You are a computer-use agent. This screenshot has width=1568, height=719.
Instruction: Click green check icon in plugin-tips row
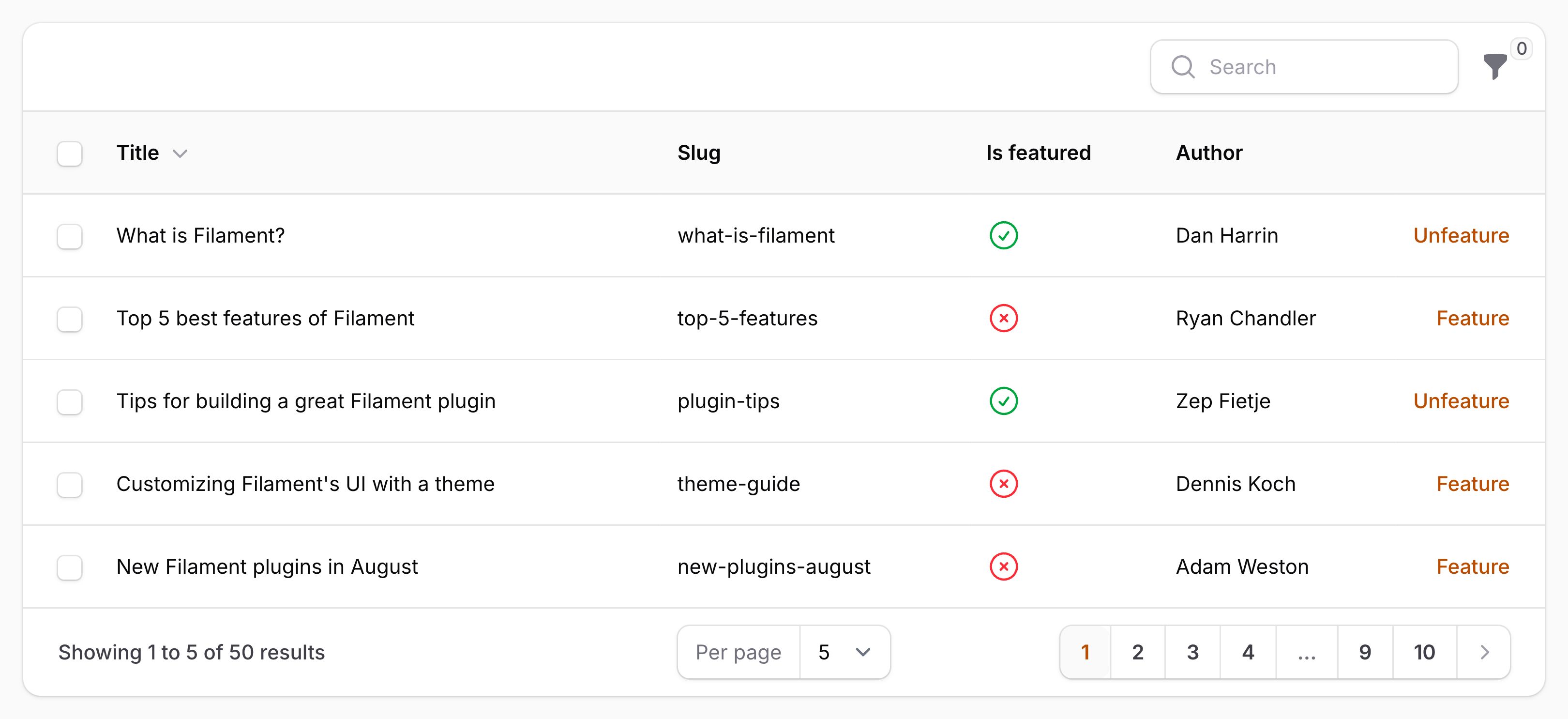[x=1003, y=401]
